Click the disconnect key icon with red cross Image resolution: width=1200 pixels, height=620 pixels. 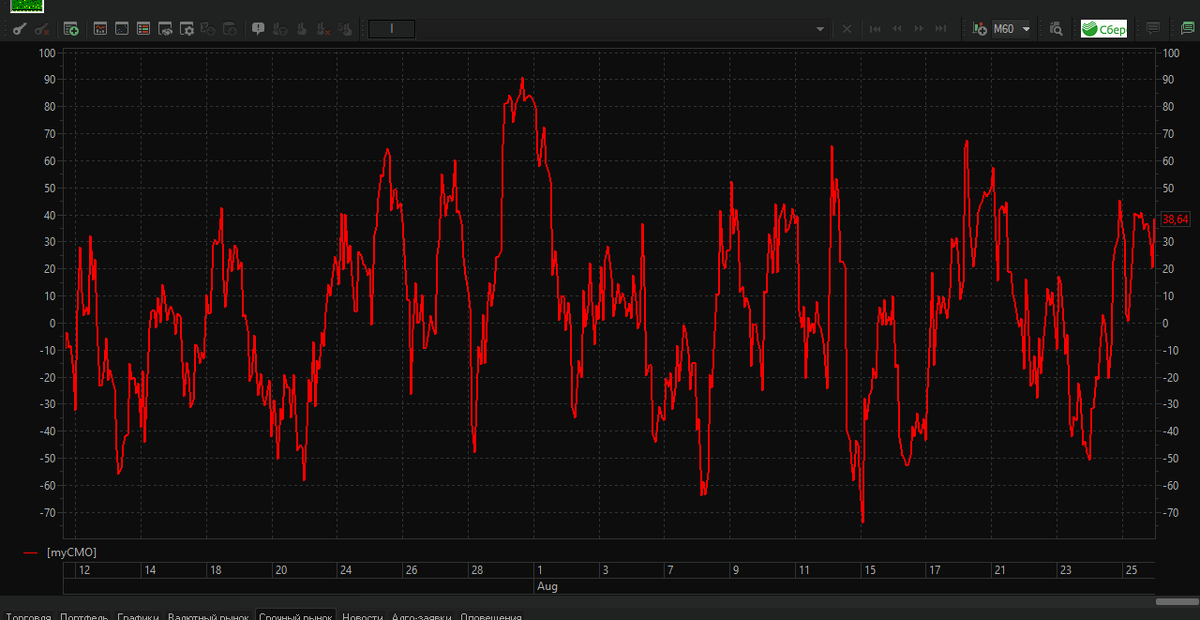click(41, 29)
